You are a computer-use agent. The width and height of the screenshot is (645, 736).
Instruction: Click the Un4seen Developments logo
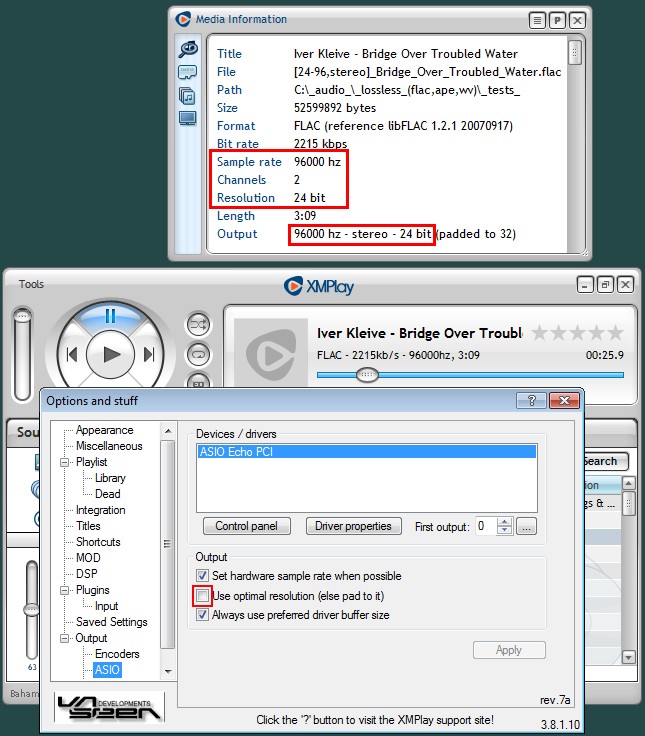click(x=109, y=708)
